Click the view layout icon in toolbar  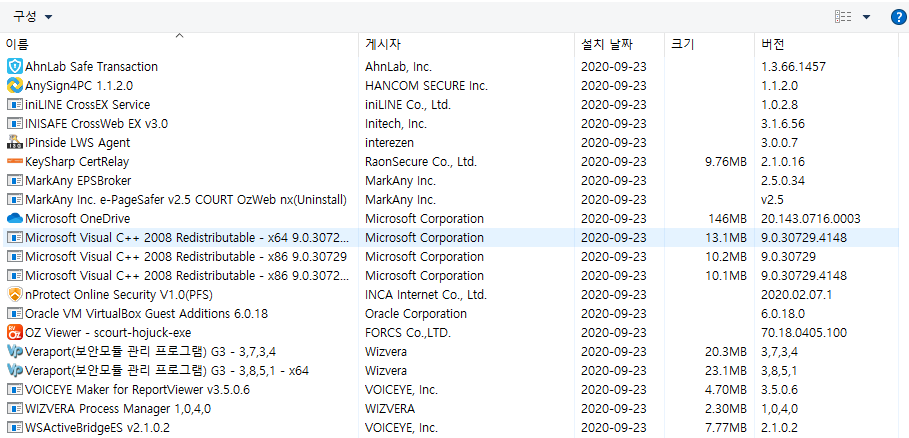[843, 17]
